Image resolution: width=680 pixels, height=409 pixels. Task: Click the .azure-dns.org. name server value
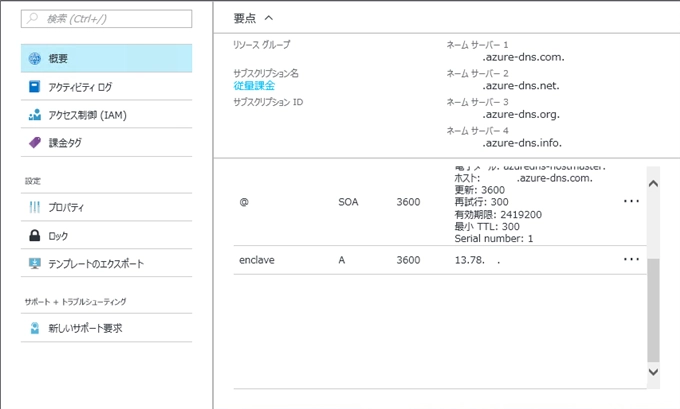tap(521, 115)
